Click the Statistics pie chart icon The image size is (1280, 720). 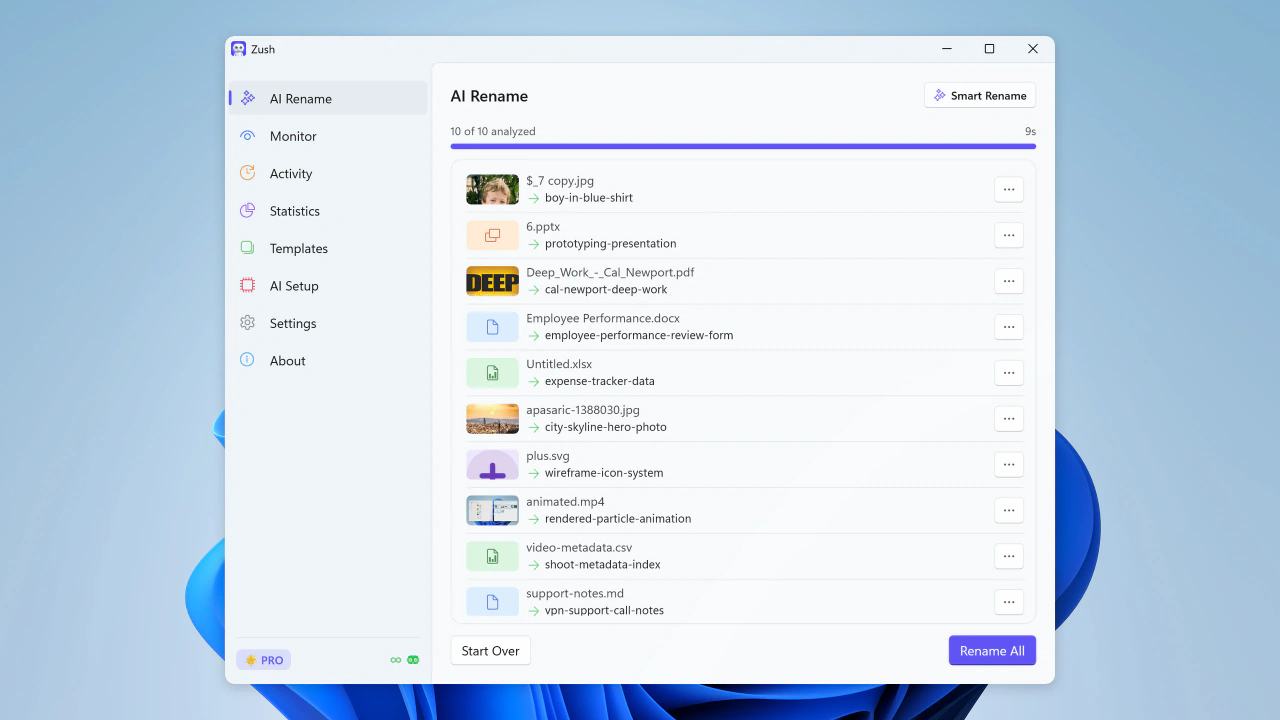247,211
